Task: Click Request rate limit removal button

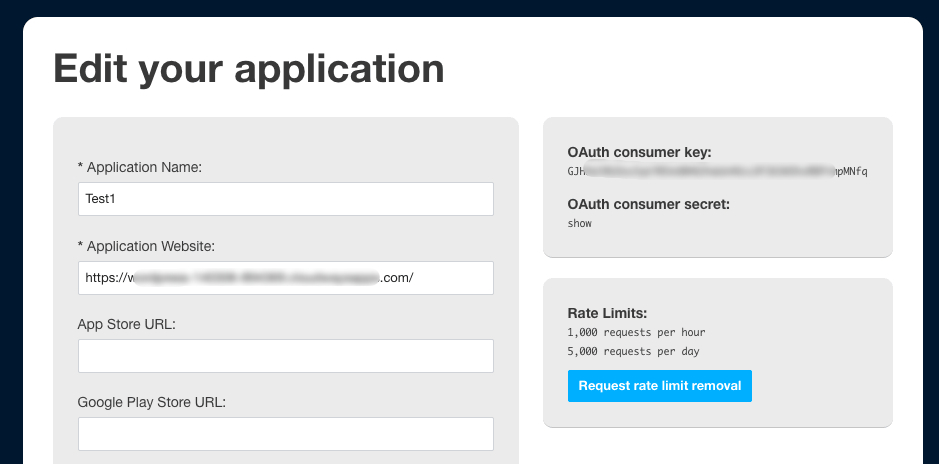Action: [x=660, y=386]
